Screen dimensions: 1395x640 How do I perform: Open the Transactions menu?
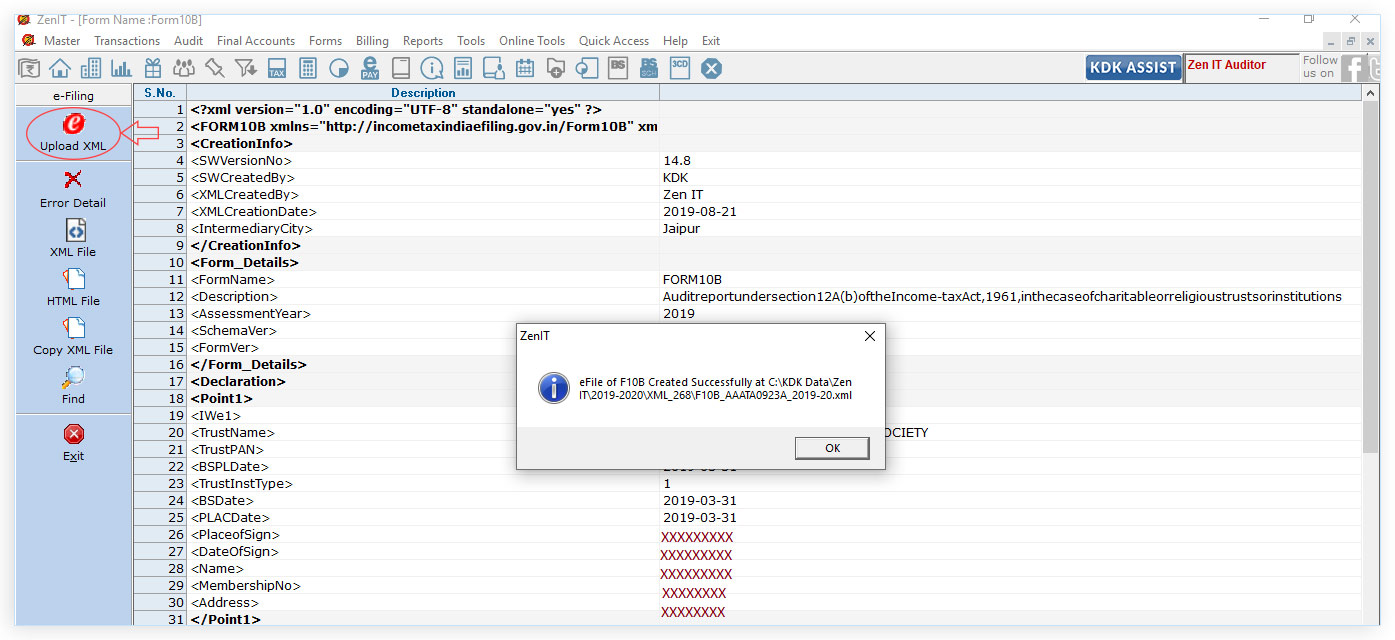click(127, 41)
